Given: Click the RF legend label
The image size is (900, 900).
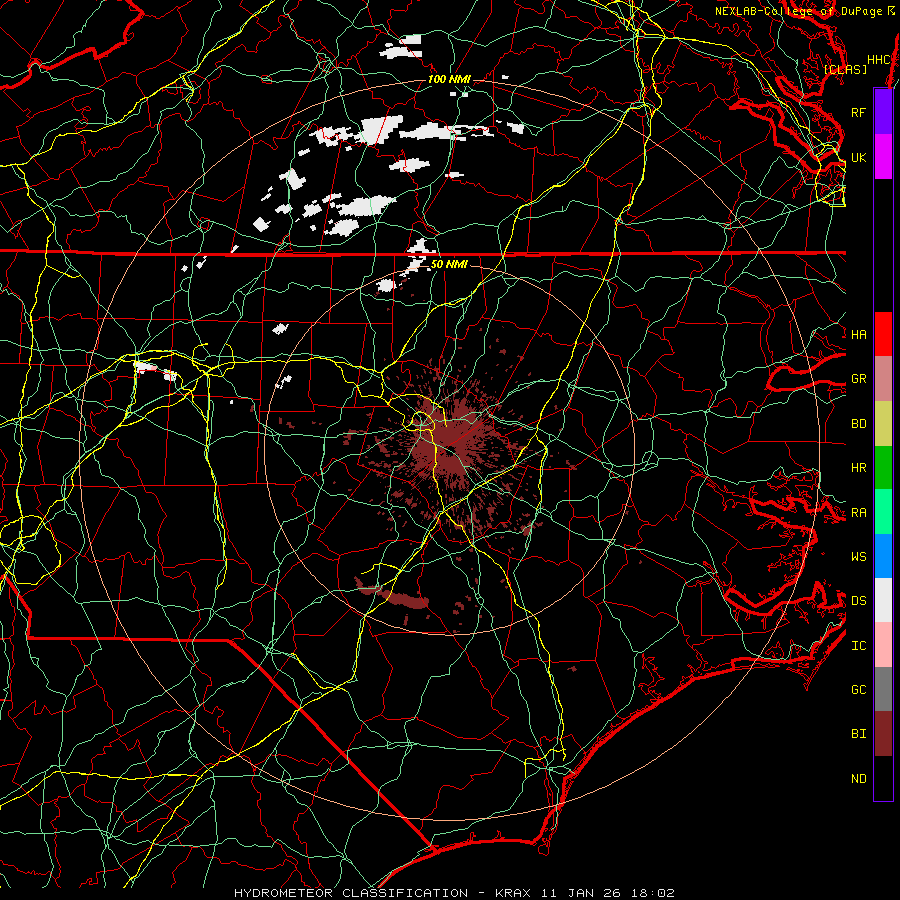Looking at the screenshot, I should click(x=859, y=112).
